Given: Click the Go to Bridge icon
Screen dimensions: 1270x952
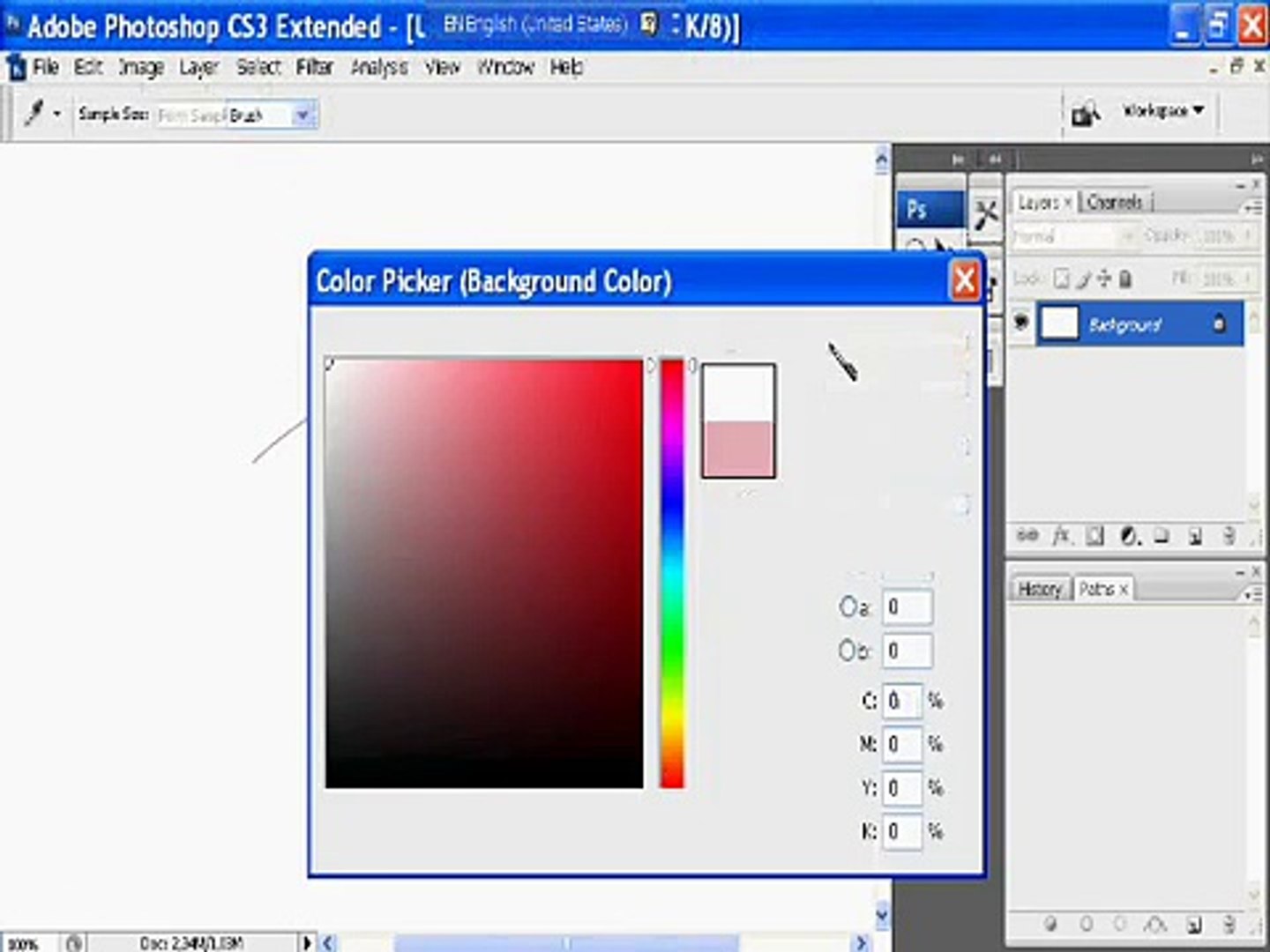Looking at the screenshot, I should (1086, 114).
